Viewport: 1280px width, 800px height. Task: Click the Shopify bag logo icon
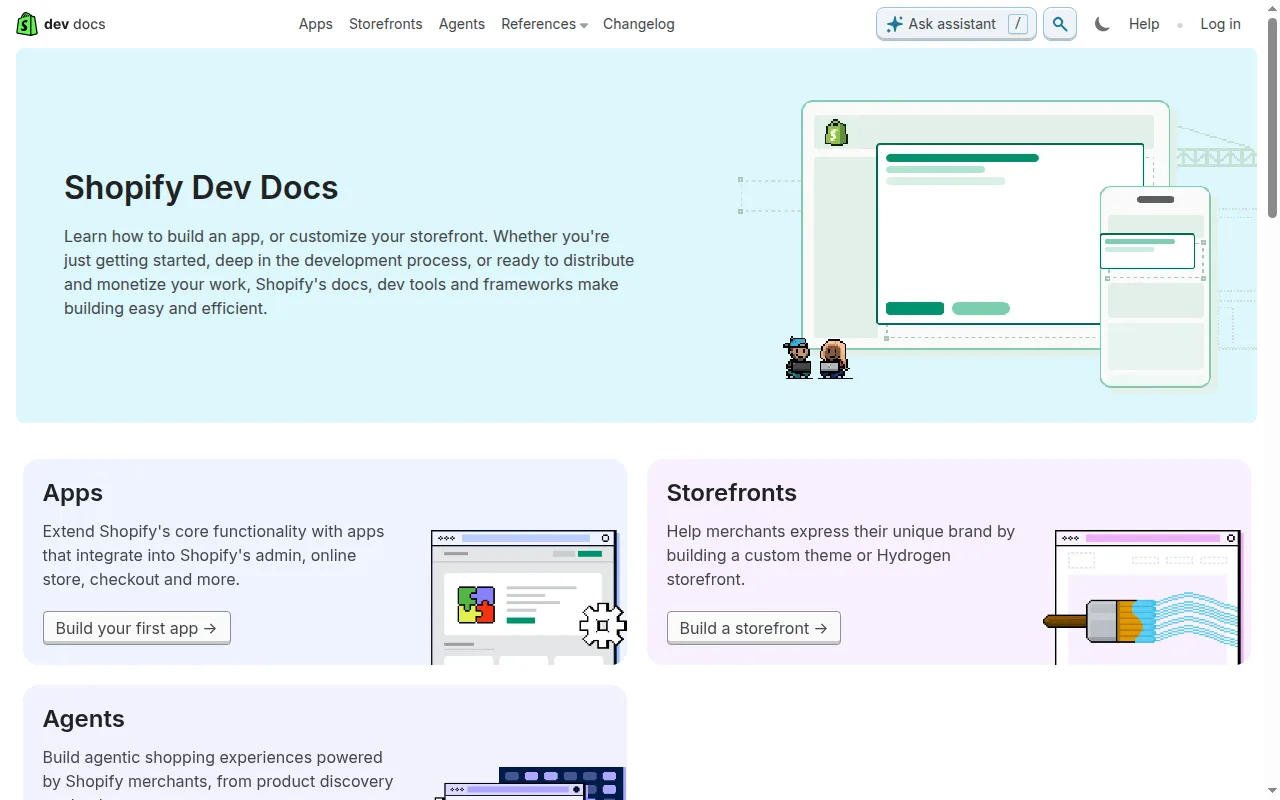tap(27, 24)
